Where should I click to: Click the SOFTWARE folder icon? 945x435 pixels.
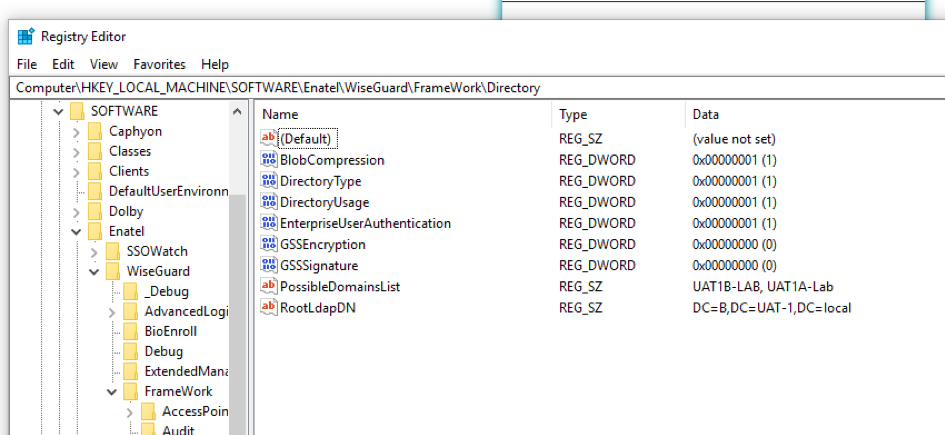(77, 111)
